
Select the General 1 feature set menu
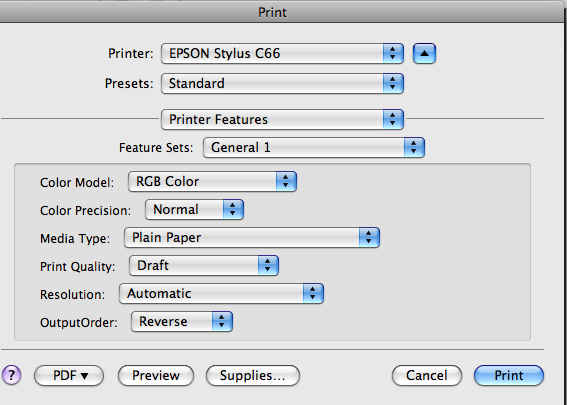[314, 147]
